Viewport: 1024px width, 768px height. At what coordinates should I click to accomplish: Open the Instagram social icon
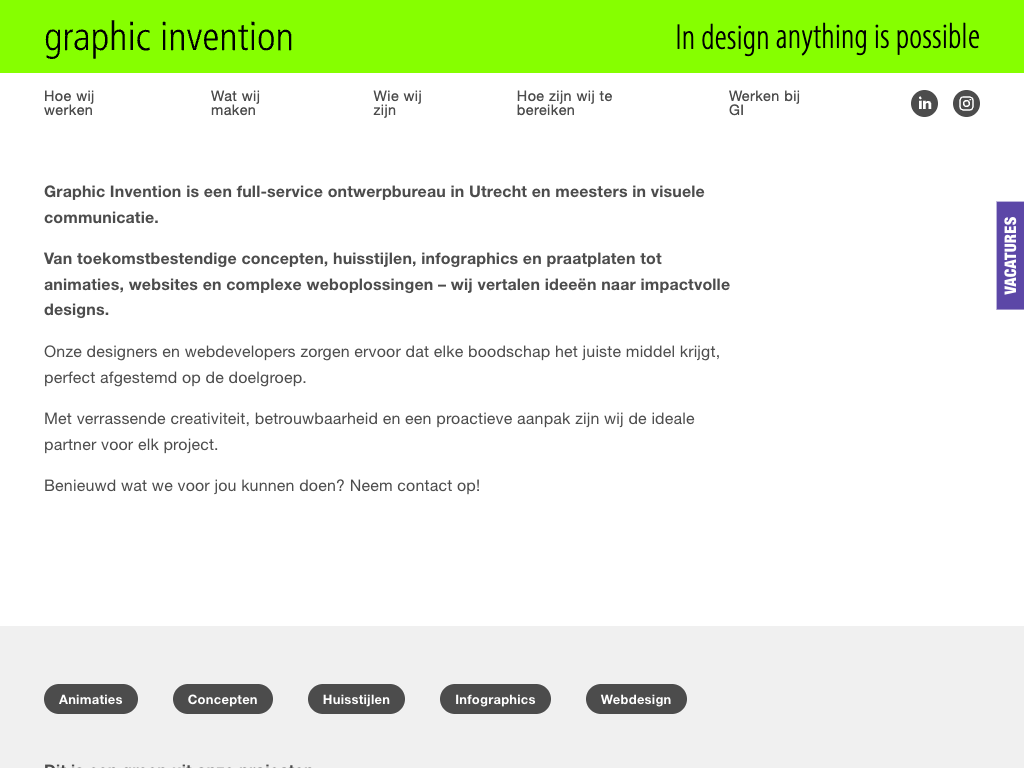(x=966, y=103)
